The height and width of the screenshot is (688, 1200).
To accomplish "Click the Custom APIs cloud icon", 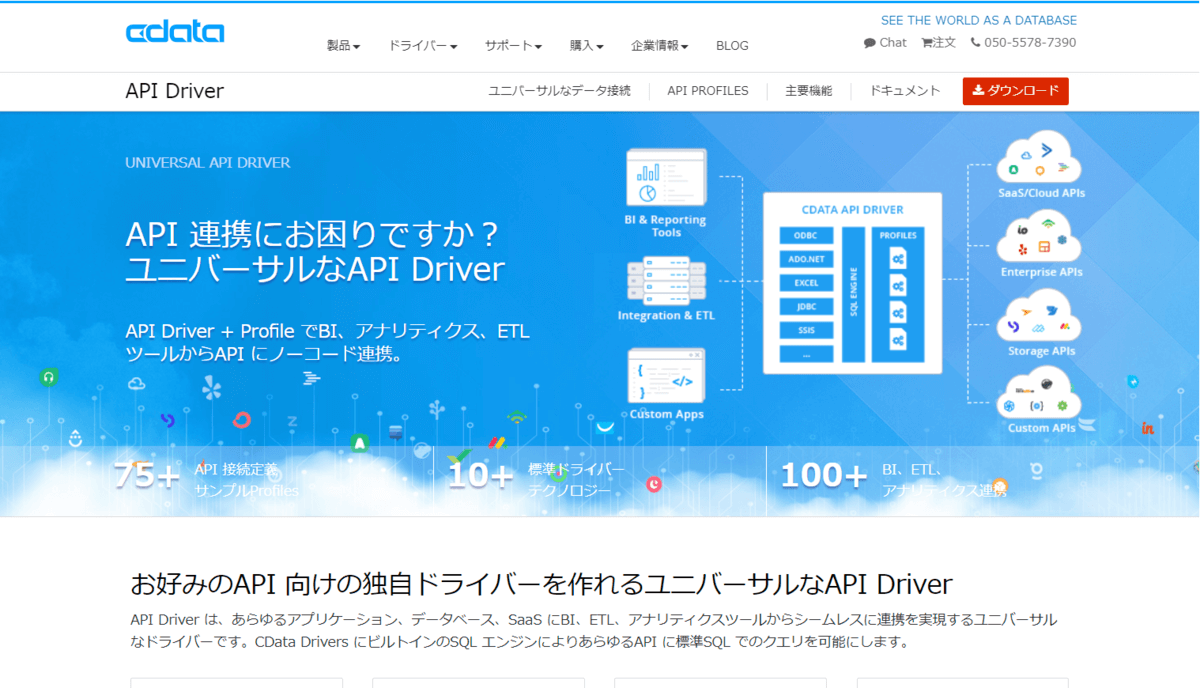I will 1040,393.
